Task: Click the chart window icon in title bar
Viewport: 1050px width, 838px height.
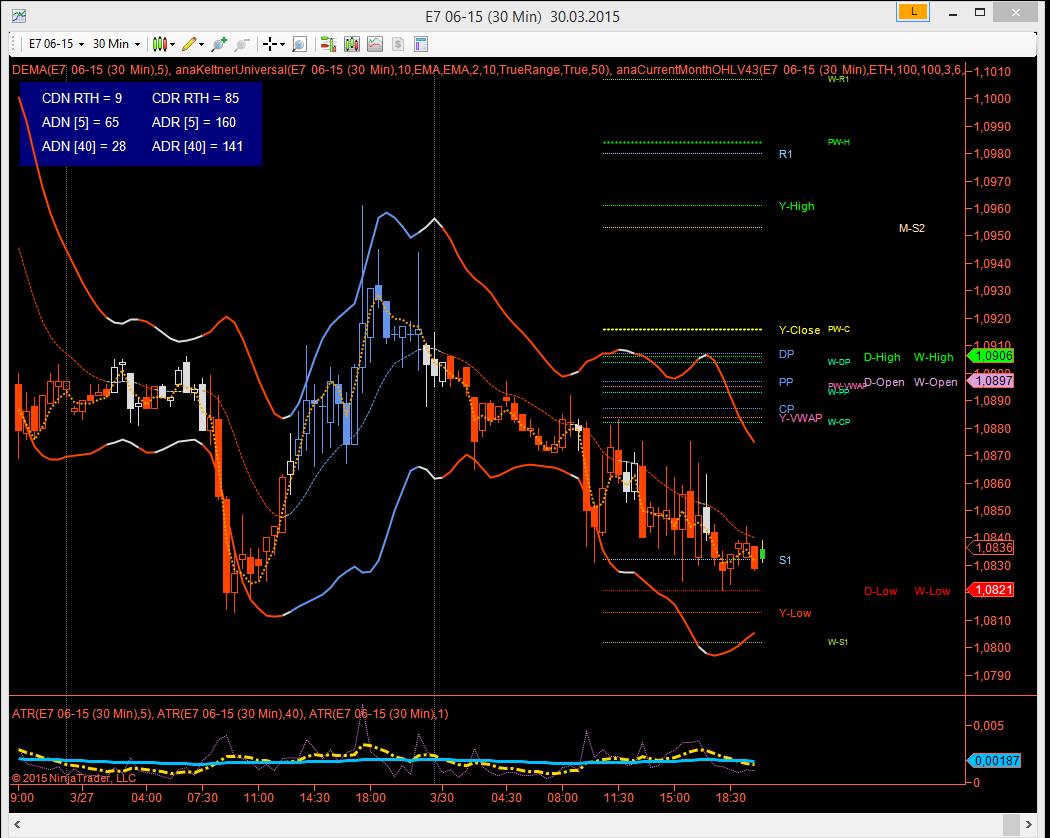Action: tap(19, 15)
